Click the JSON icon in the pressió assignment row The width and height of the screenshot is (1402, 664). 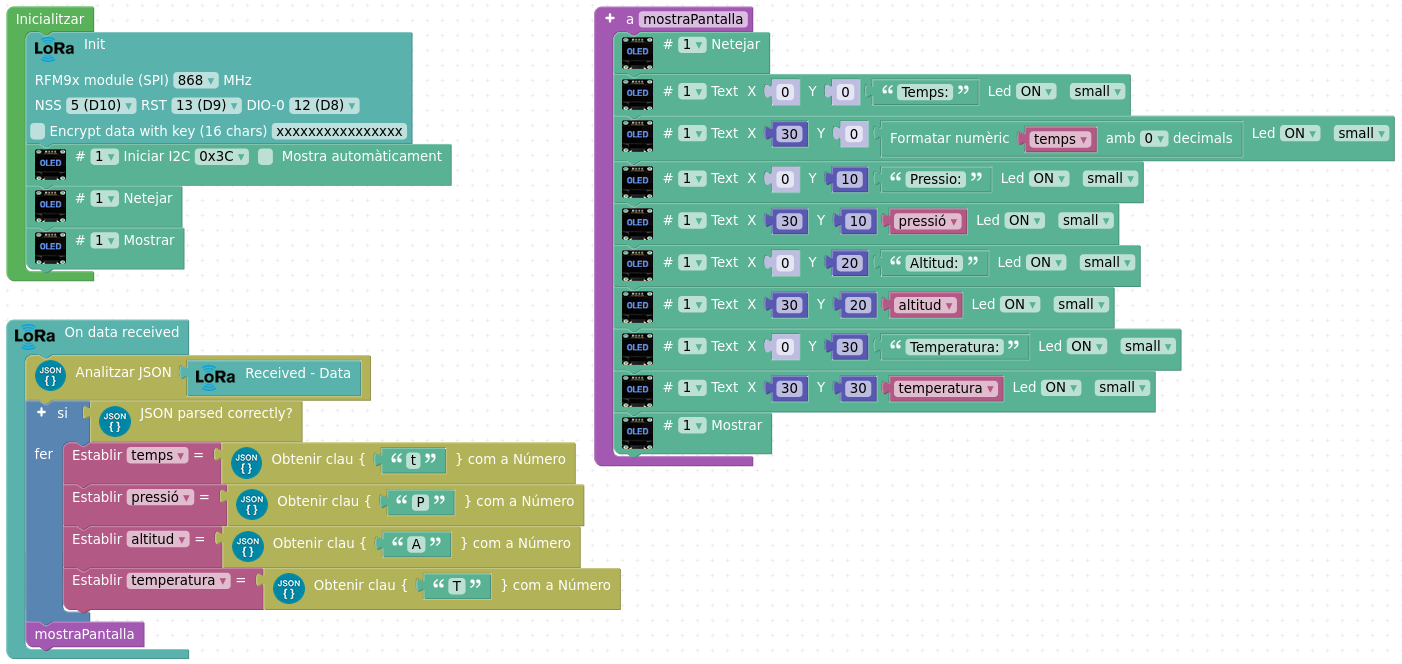coord(252,505)
